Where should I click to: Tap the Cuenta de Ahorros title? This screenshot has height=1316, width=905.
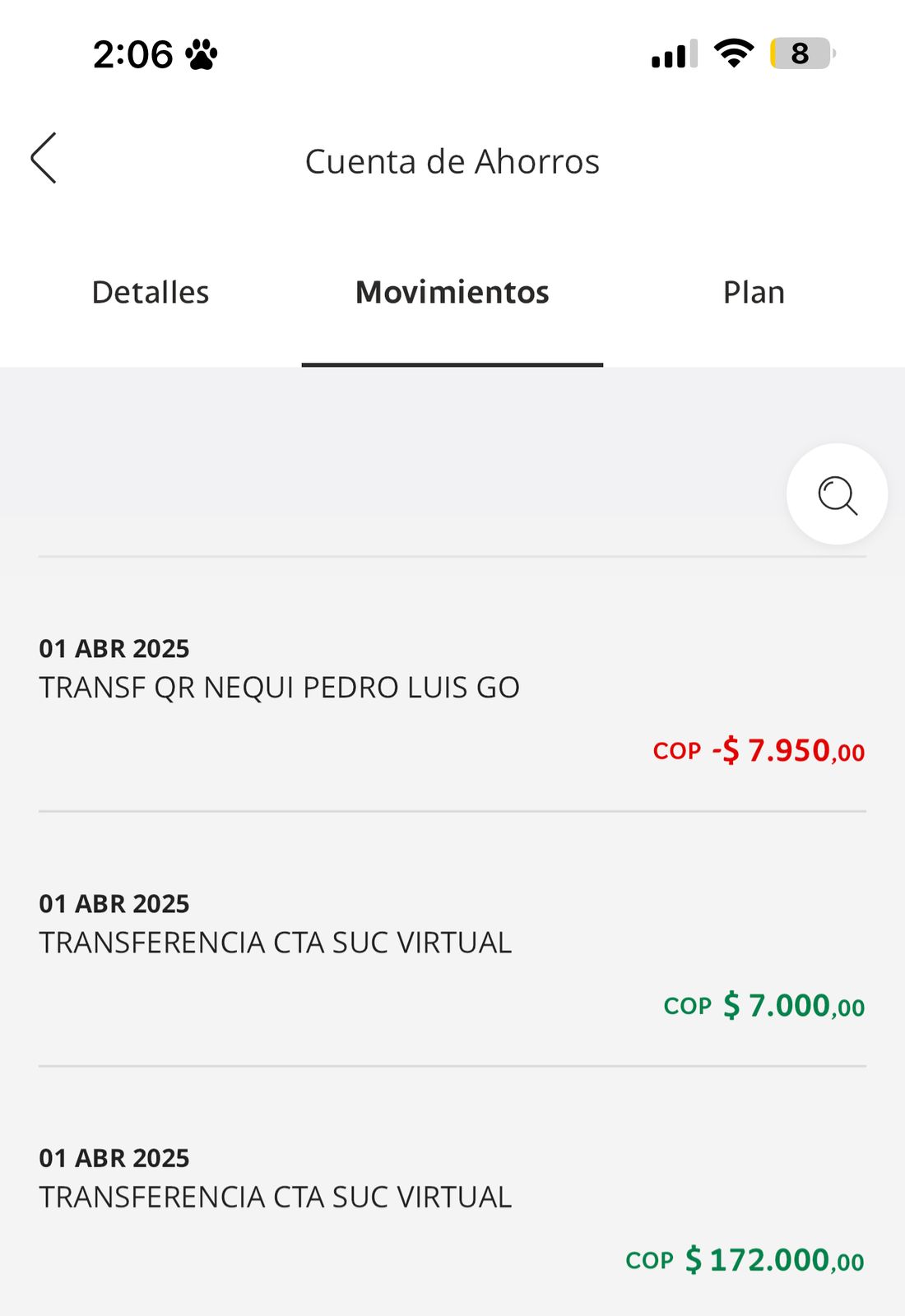coord(452,162)
